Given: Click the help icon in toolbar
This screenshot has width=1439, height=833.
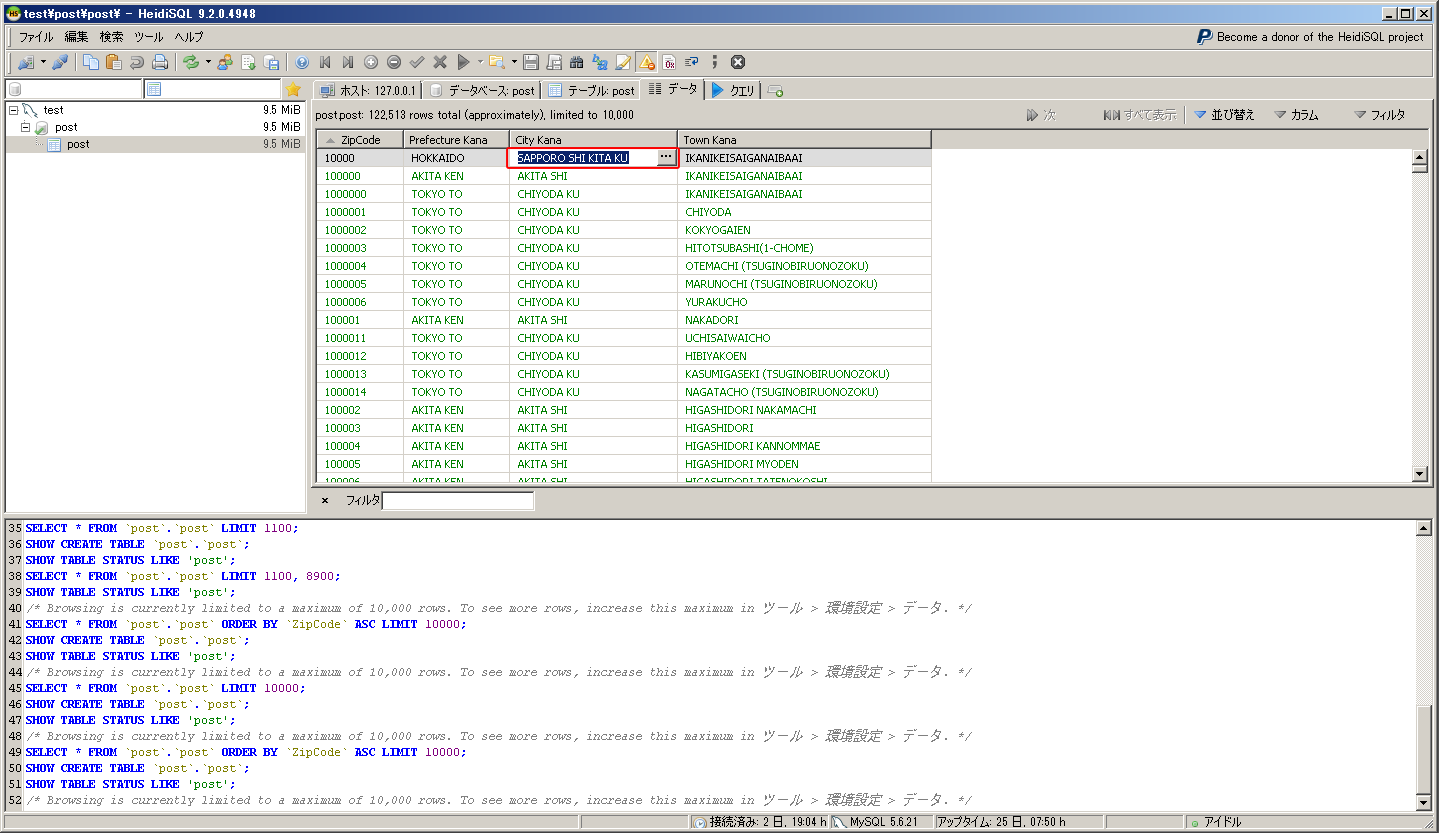Looking at the screenshot, I should 302,62.
